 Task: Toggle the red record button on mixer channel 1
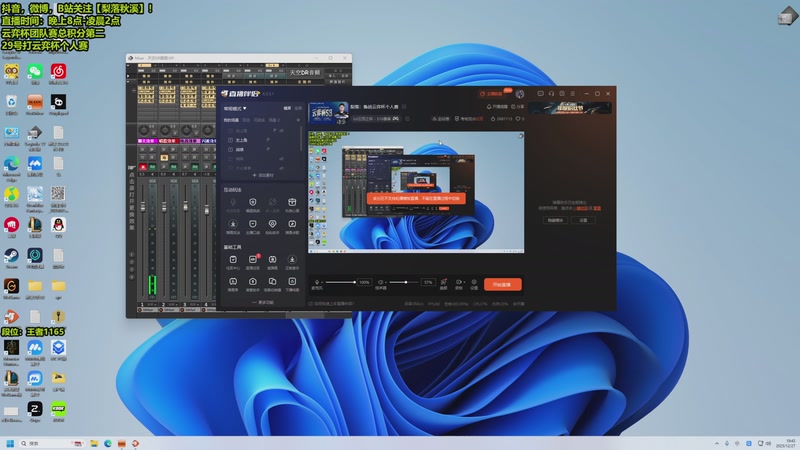[x=143, y=167]
